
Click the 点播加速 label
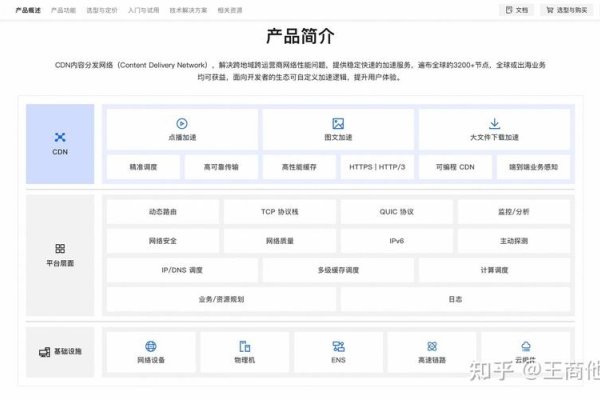[x=182, y=137]
